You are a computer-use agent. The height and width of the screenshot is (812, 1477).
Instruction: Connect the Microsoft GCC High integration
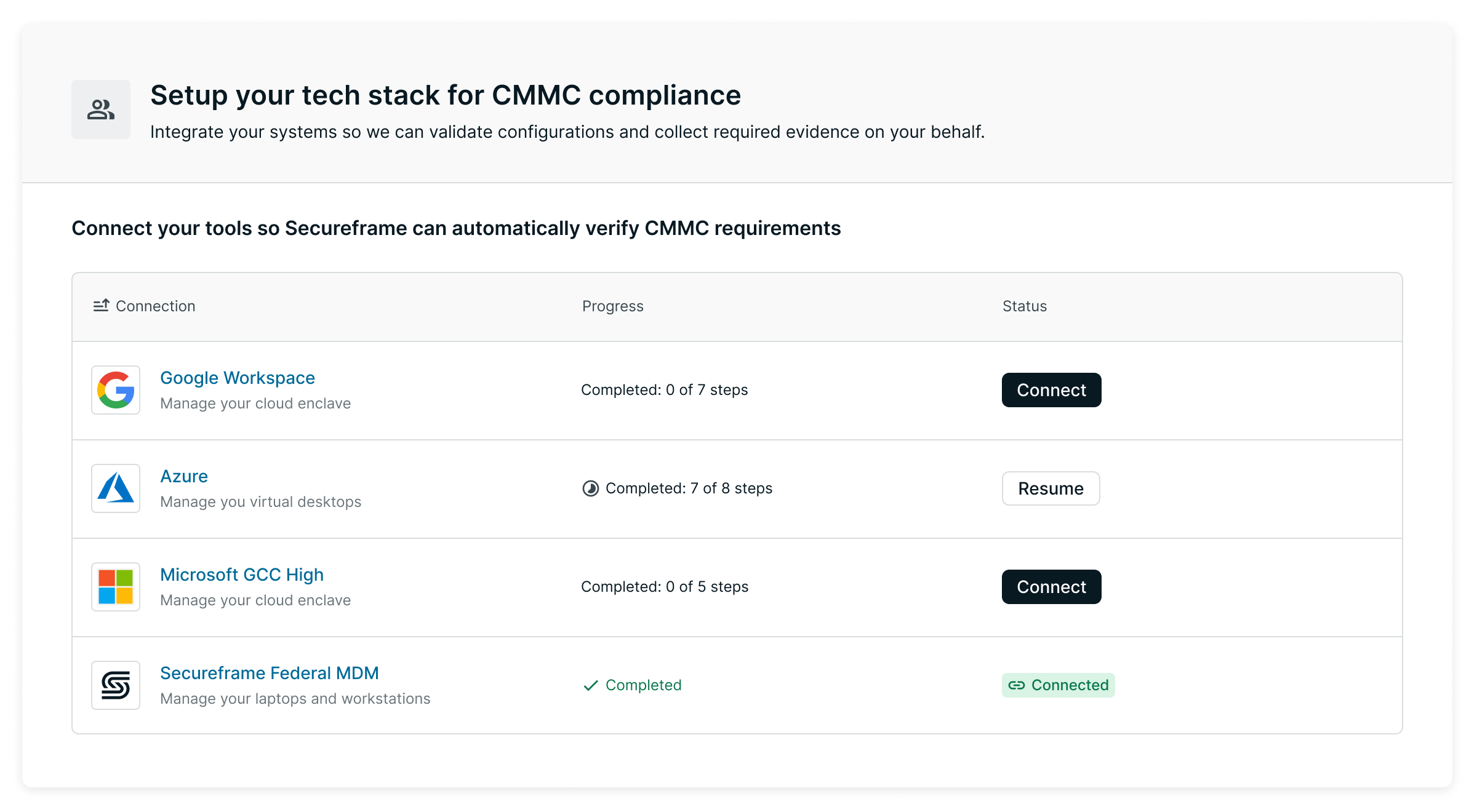point(1051,587)
